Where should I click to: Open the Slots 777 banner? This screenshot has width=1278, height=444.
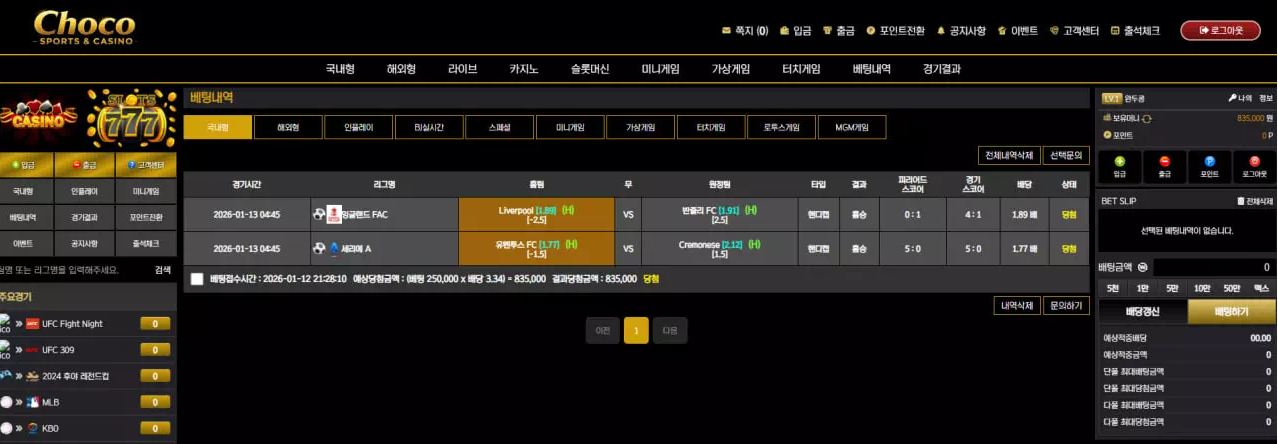point(132,117)
